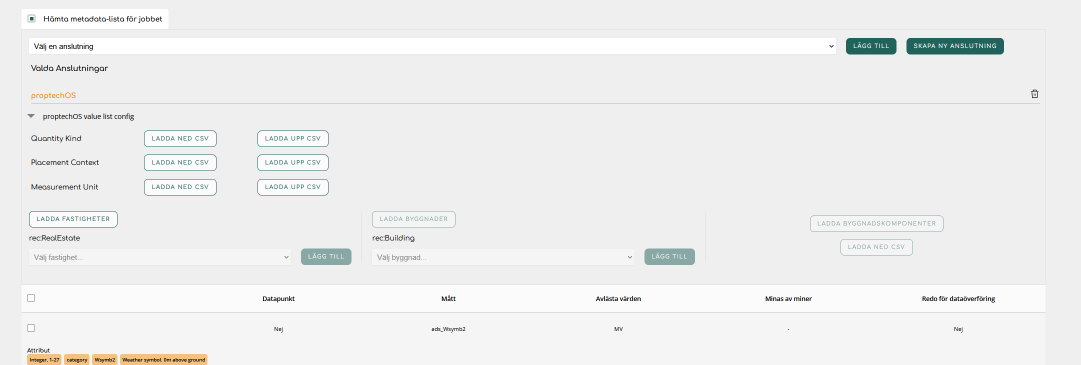Viewport: 1081px width, 365px height.
Task: Click Lägg till beside the byggnad dropdown
Action: point(669,257)
